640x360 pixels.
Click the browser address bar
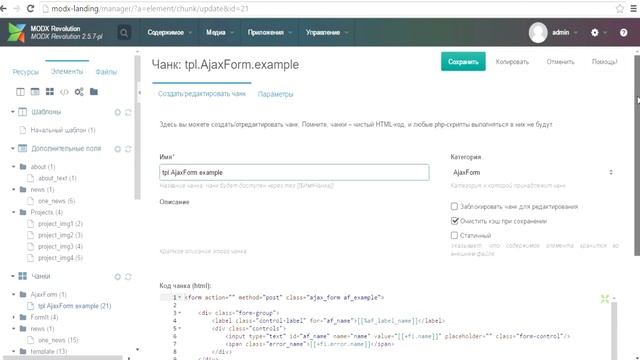coord(327,8)
